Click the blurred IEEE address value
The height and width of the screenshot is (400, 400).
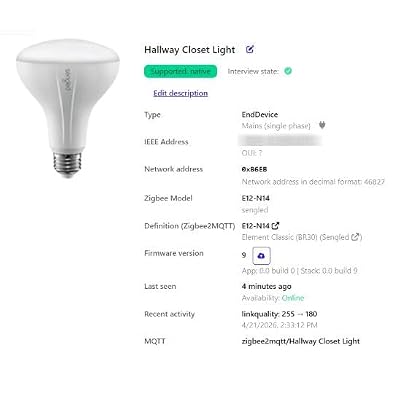tap(281, 141)
